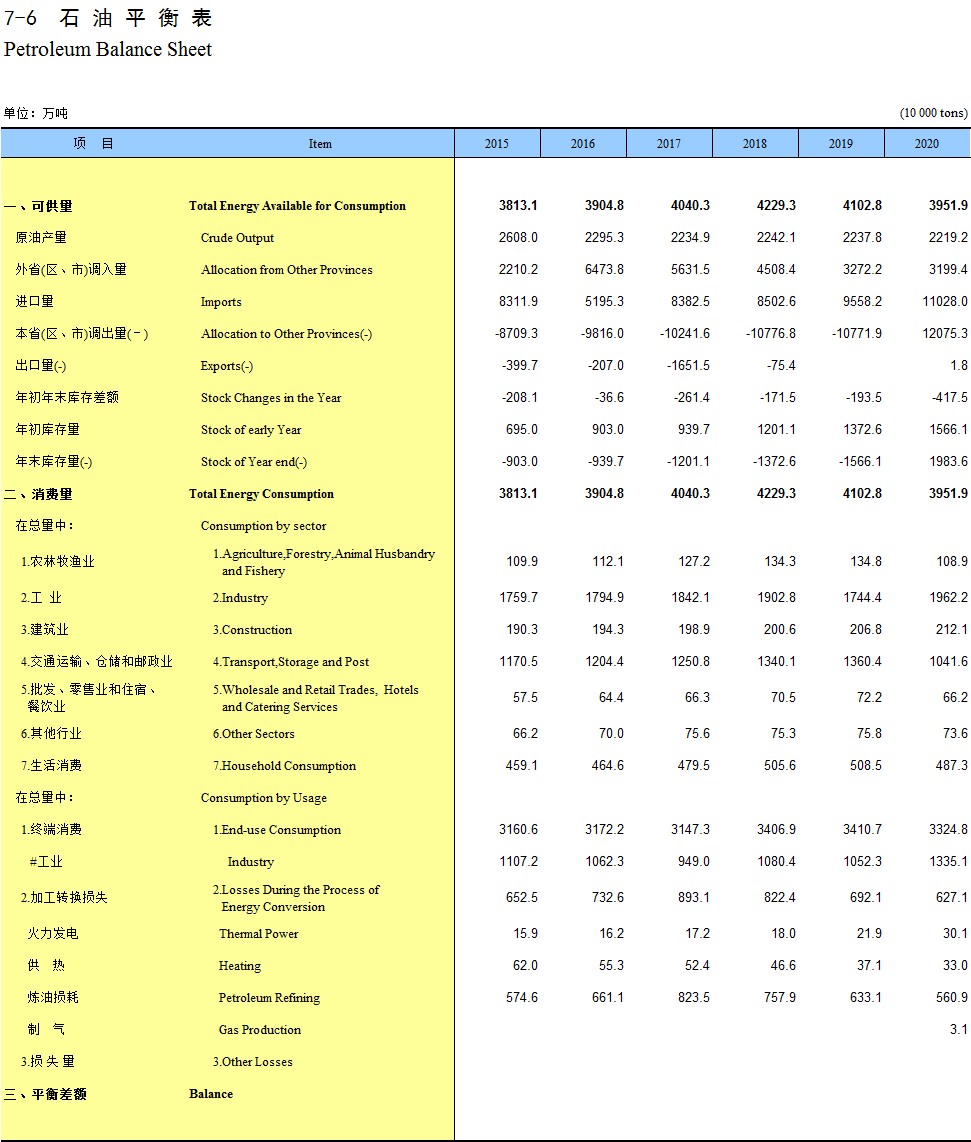This screenshot has height=1142, width=971.
Task: Click 2018 Transport value 1340.1
Action: (x=777, y=662)
